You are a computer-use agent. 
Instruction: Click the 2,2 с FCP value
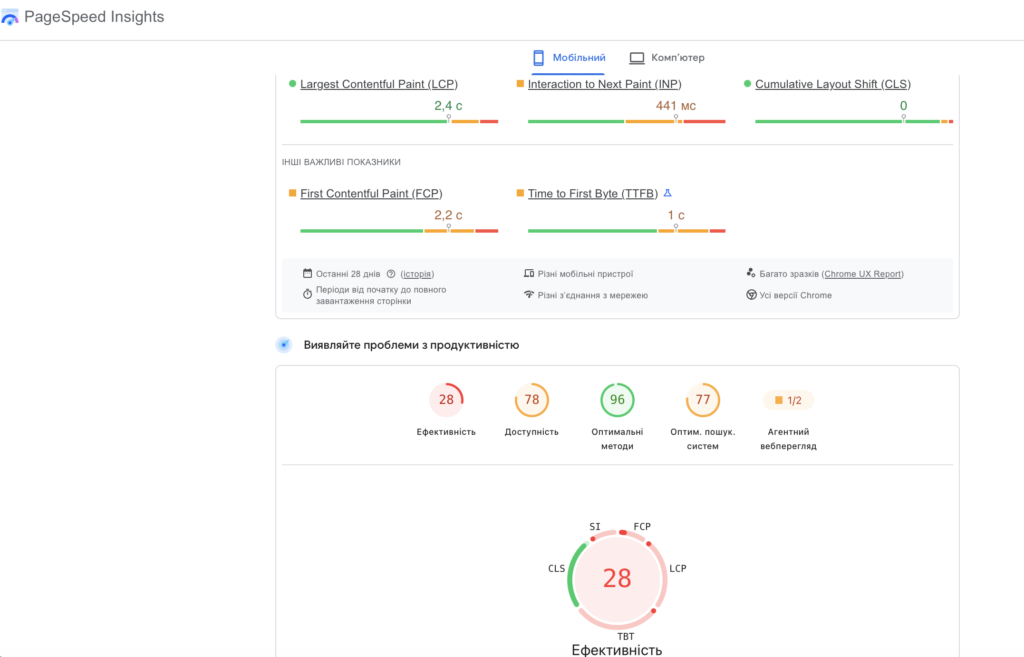click(x=448, y=215)
